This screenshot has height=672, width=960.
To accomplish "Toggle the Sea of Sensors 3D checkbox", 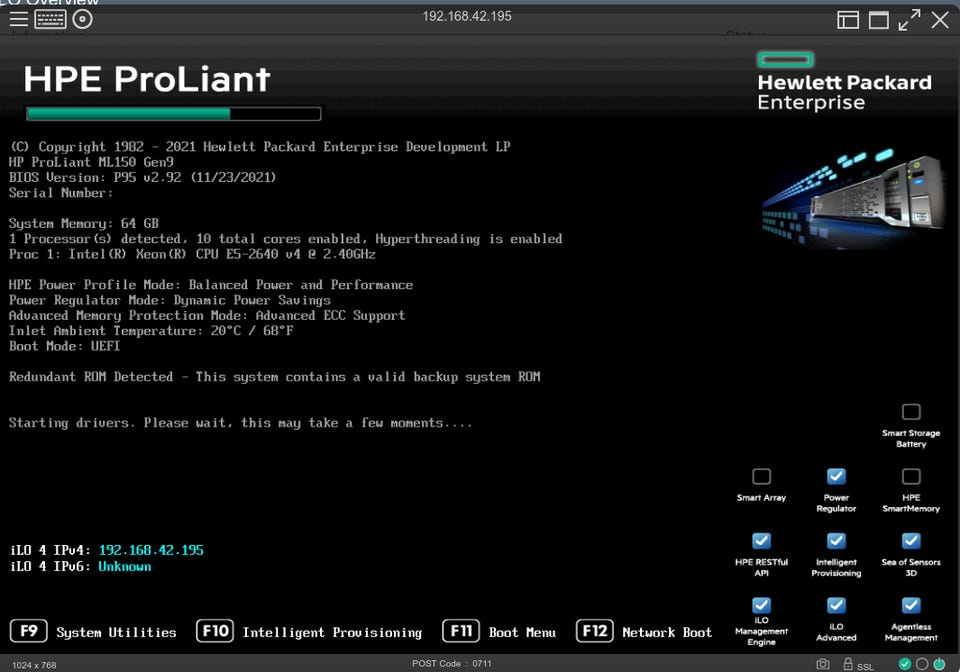I will tap(911, 541).
